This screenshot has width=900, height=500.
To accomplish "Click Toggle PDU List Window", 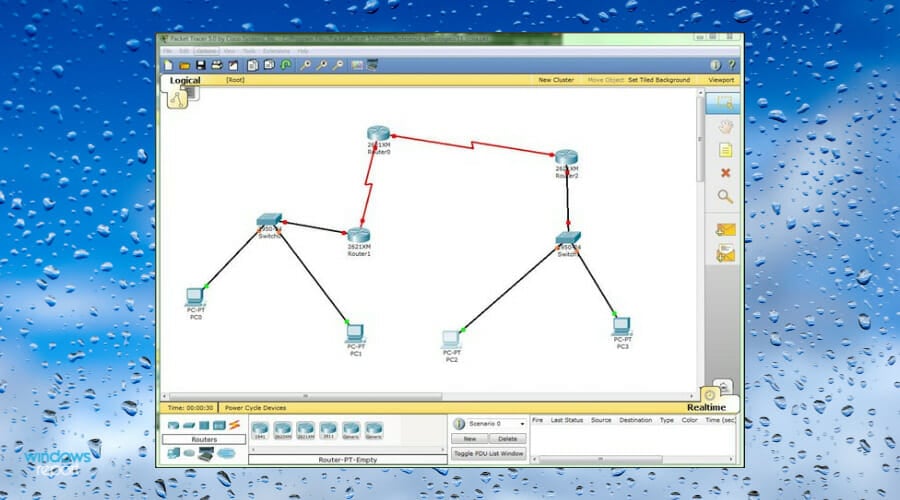I will [488, 454].
